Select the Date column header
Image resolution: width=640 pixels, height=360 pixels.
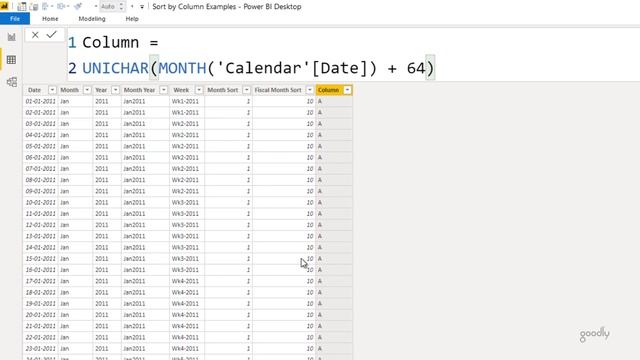(x=35, y=90)
